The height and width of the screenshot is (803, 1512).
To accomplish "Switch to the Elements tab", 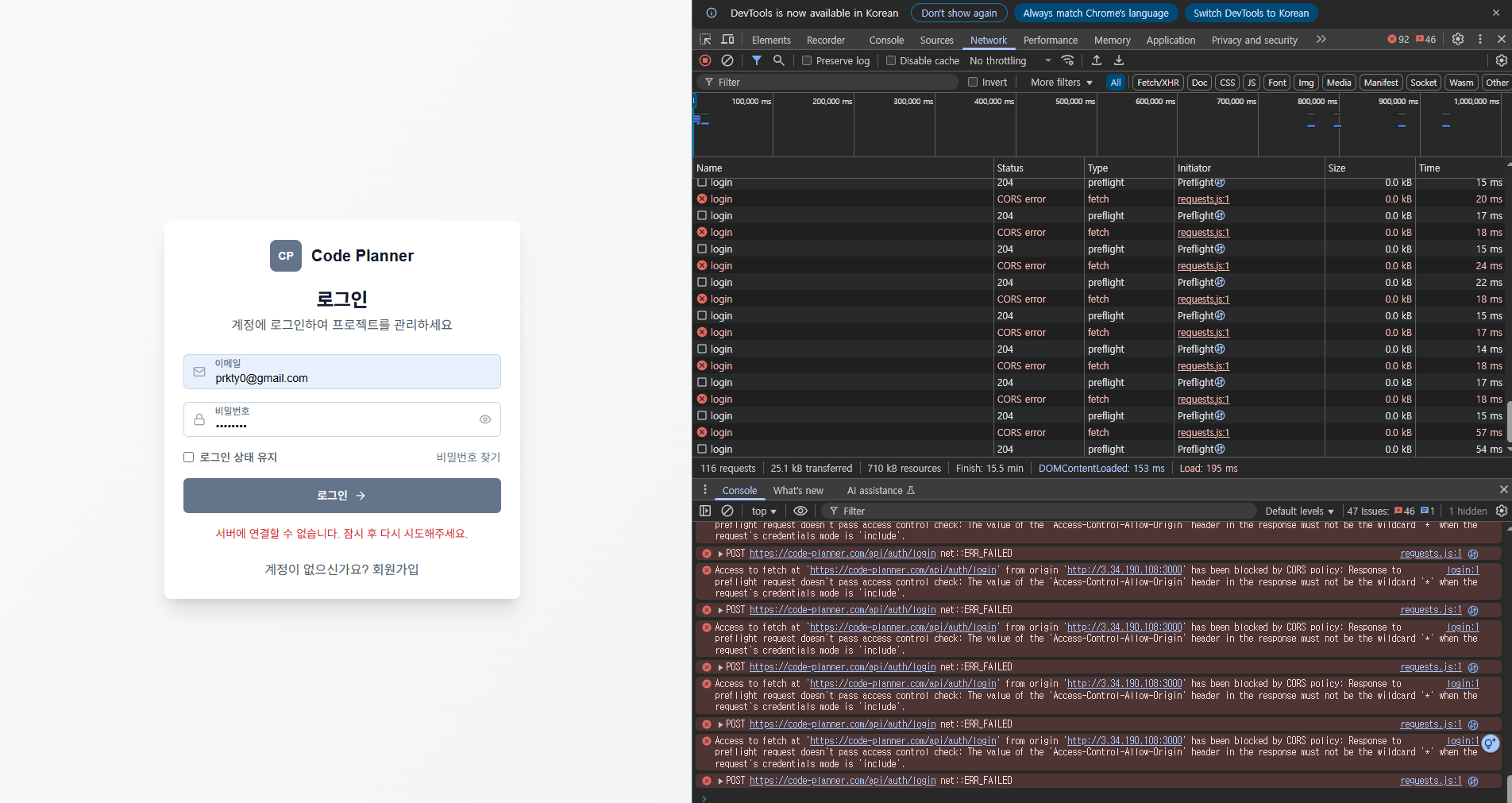I will tap(771, 40).
